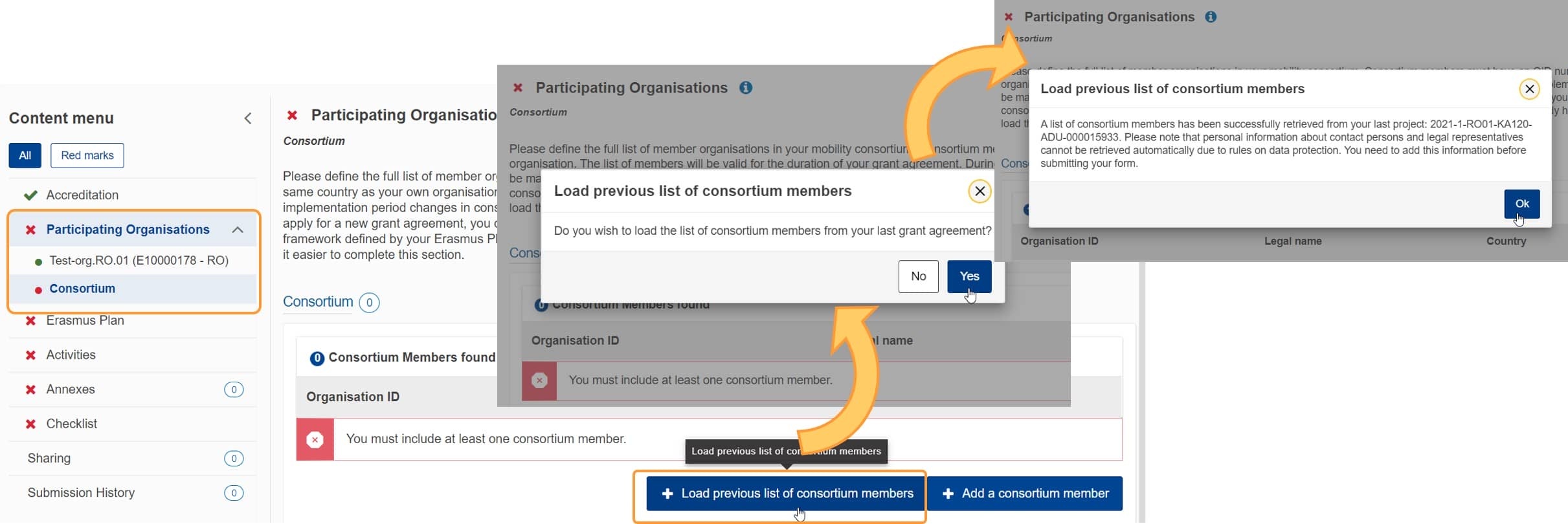Click the Annexes count badge
Image resolution: width=1568 pixels, height=524 pixels.
[x=234, y=389]
